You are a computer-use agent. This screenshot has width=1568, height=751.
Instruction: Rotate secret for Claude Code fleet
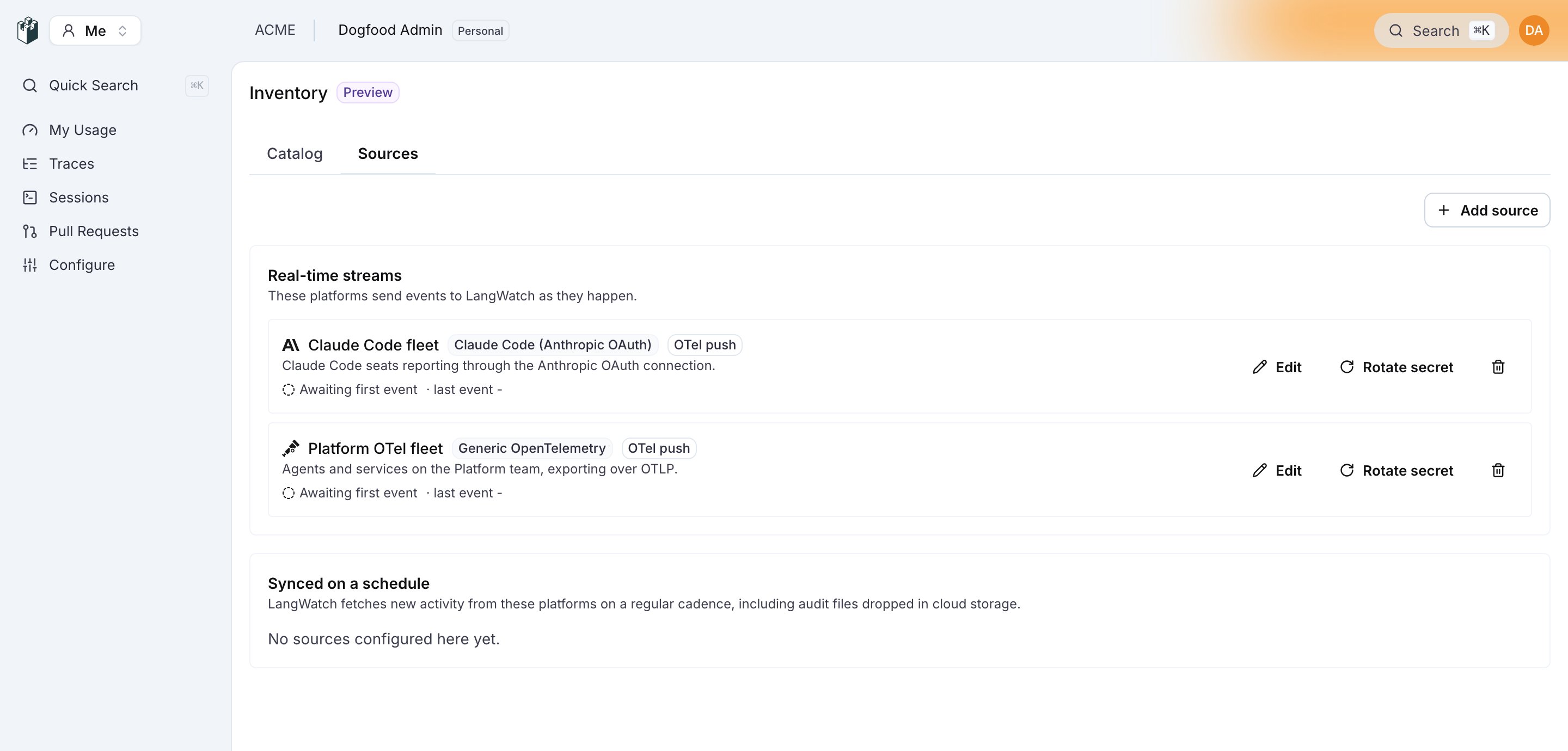click(1396, 367)
